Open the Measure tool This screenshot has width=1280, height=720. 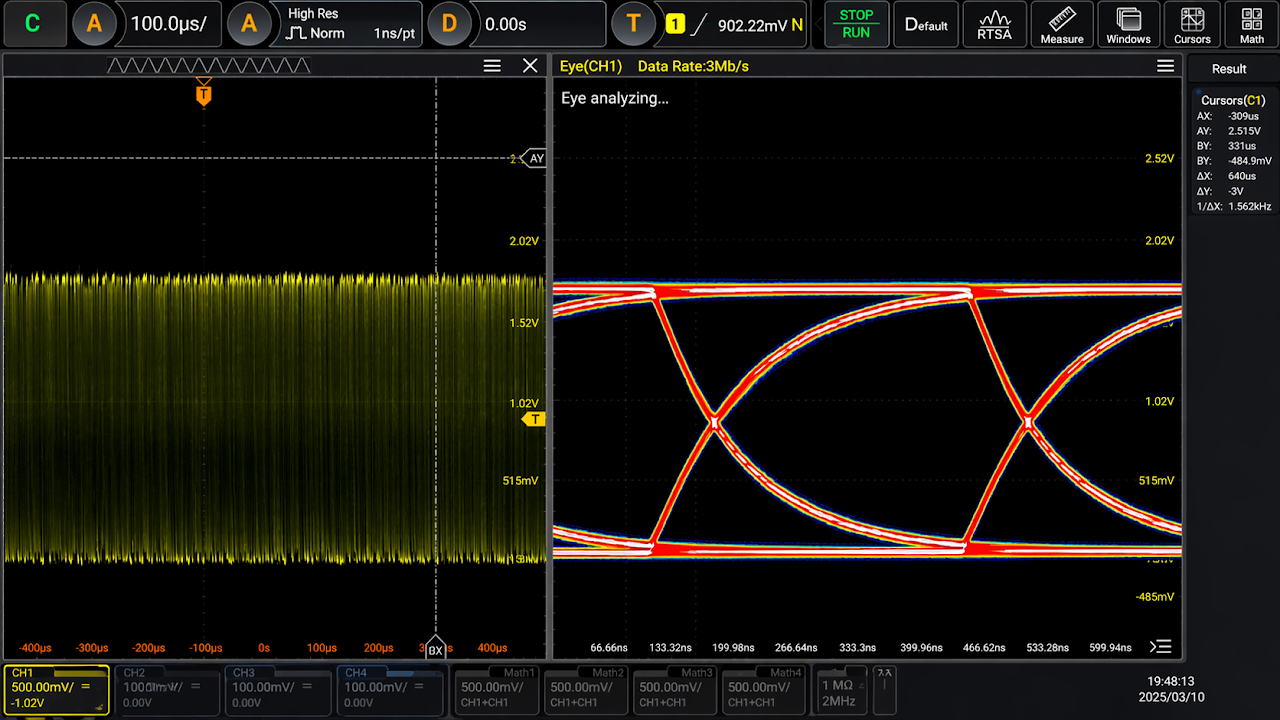click(x=1062, y=24)
